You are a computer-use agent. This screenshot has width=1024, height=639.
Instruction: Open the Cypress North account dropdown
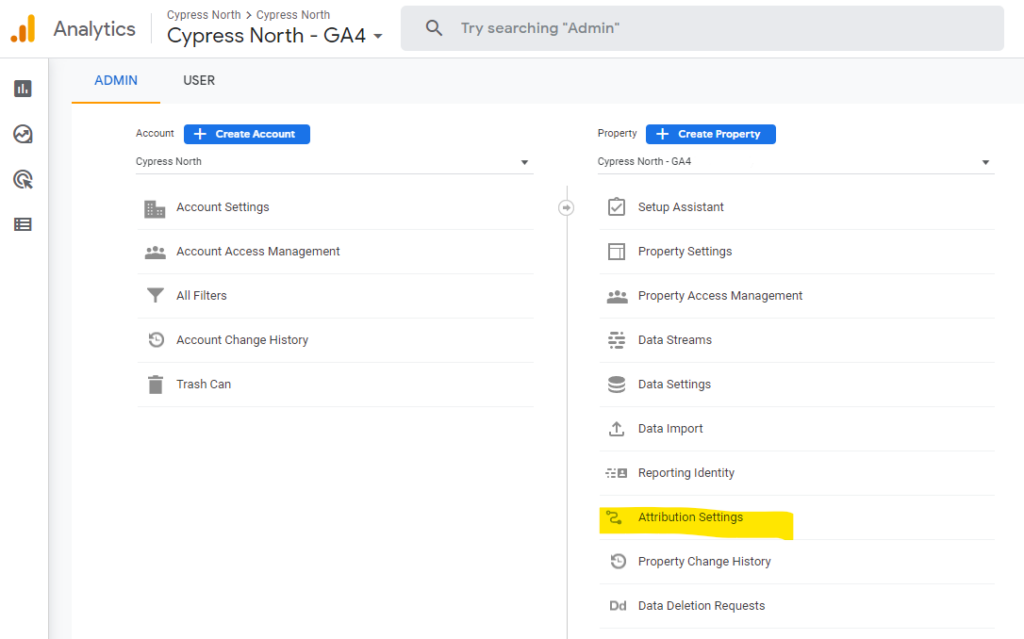click(334, 161)
